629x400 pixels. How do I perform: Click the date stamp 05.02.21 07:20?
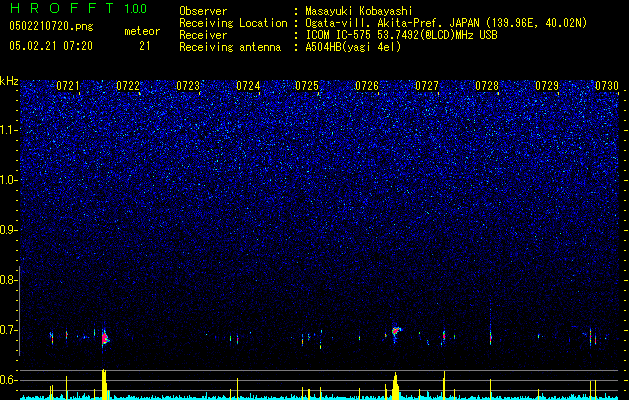tap(51, 46)
